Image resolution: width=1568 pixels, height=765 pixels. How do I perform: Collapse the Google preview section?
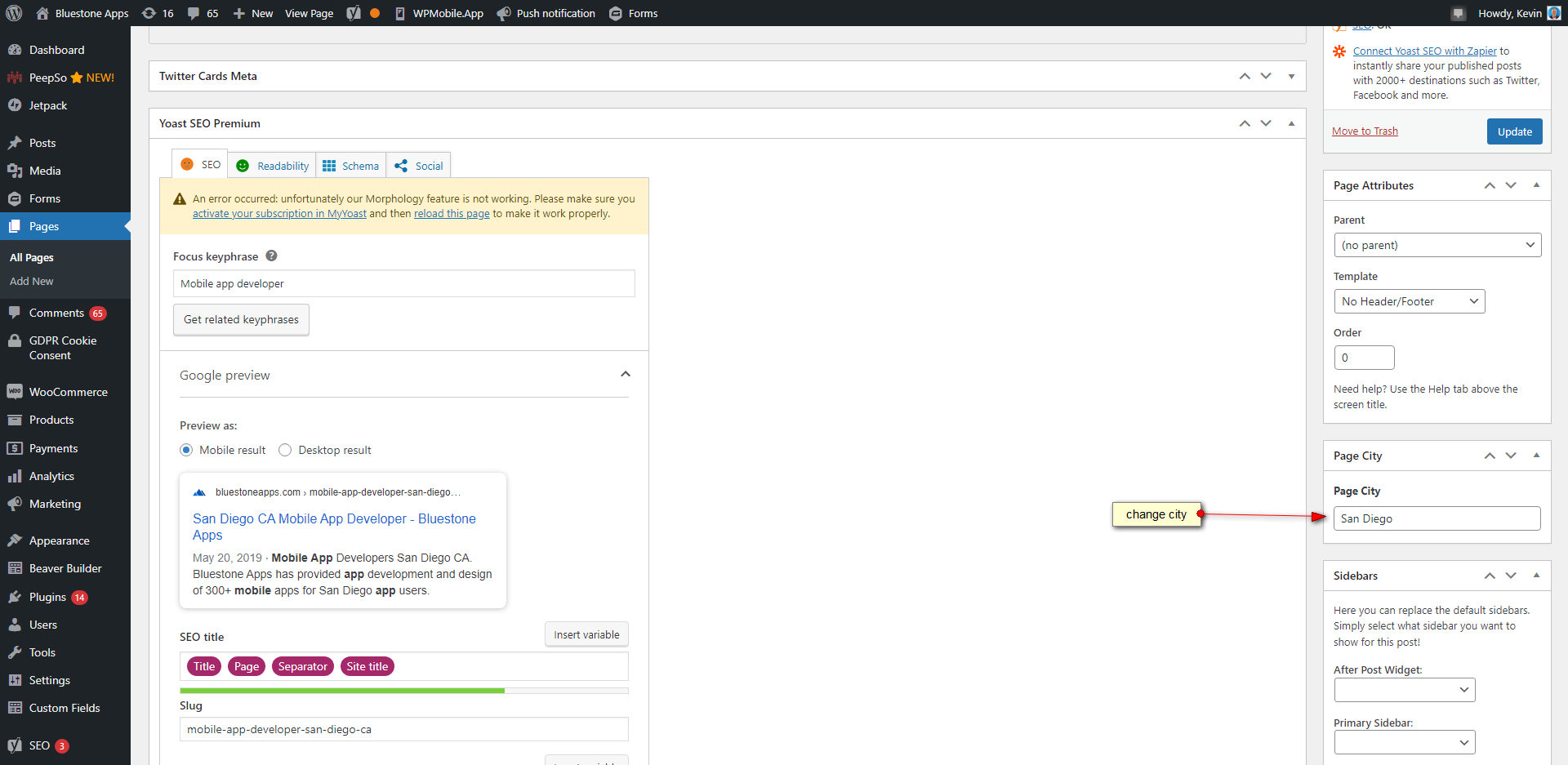[626, 374]
